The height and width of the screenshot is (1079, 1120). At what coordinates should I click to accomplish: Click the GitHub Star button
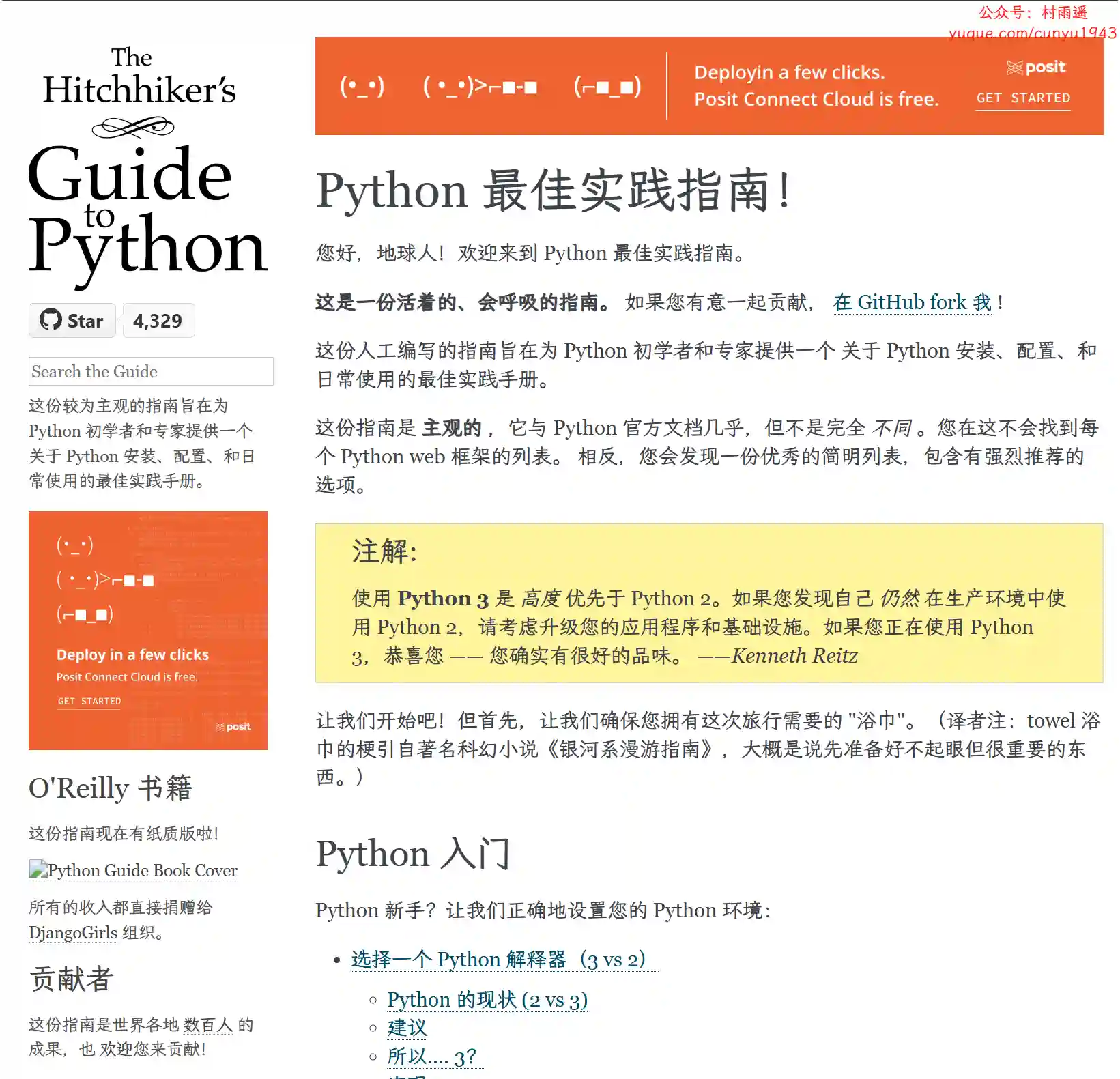point(72,320)
